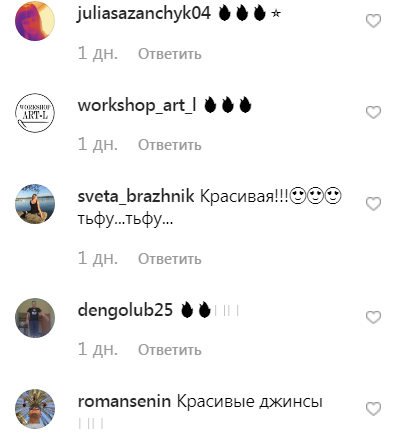Tap heart beside romansenin's comment
The image size is (401, 438).
coord(373,409)
